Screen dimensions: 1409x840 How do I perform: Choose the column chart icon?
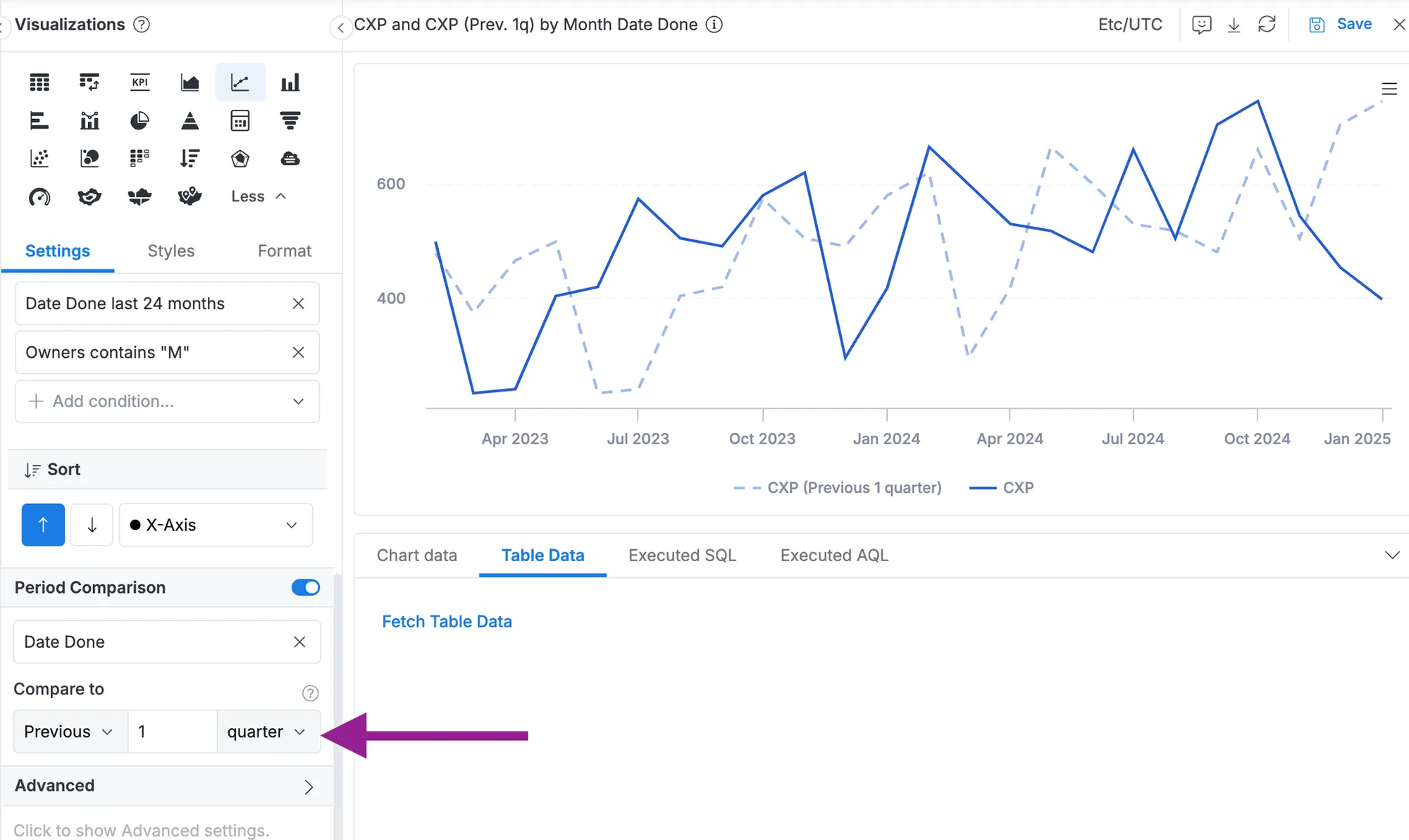click(x=290, y=82)
